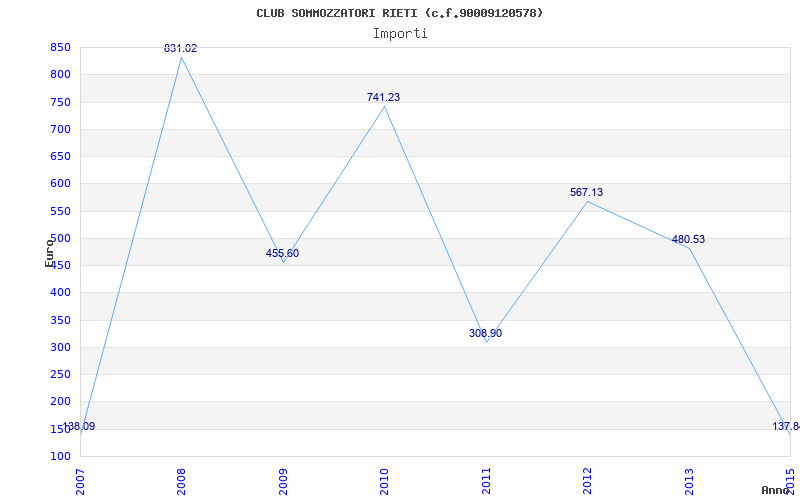Click the y-axis value 250
This screenshot has height=500, width=800.
(x=60, y=374)
